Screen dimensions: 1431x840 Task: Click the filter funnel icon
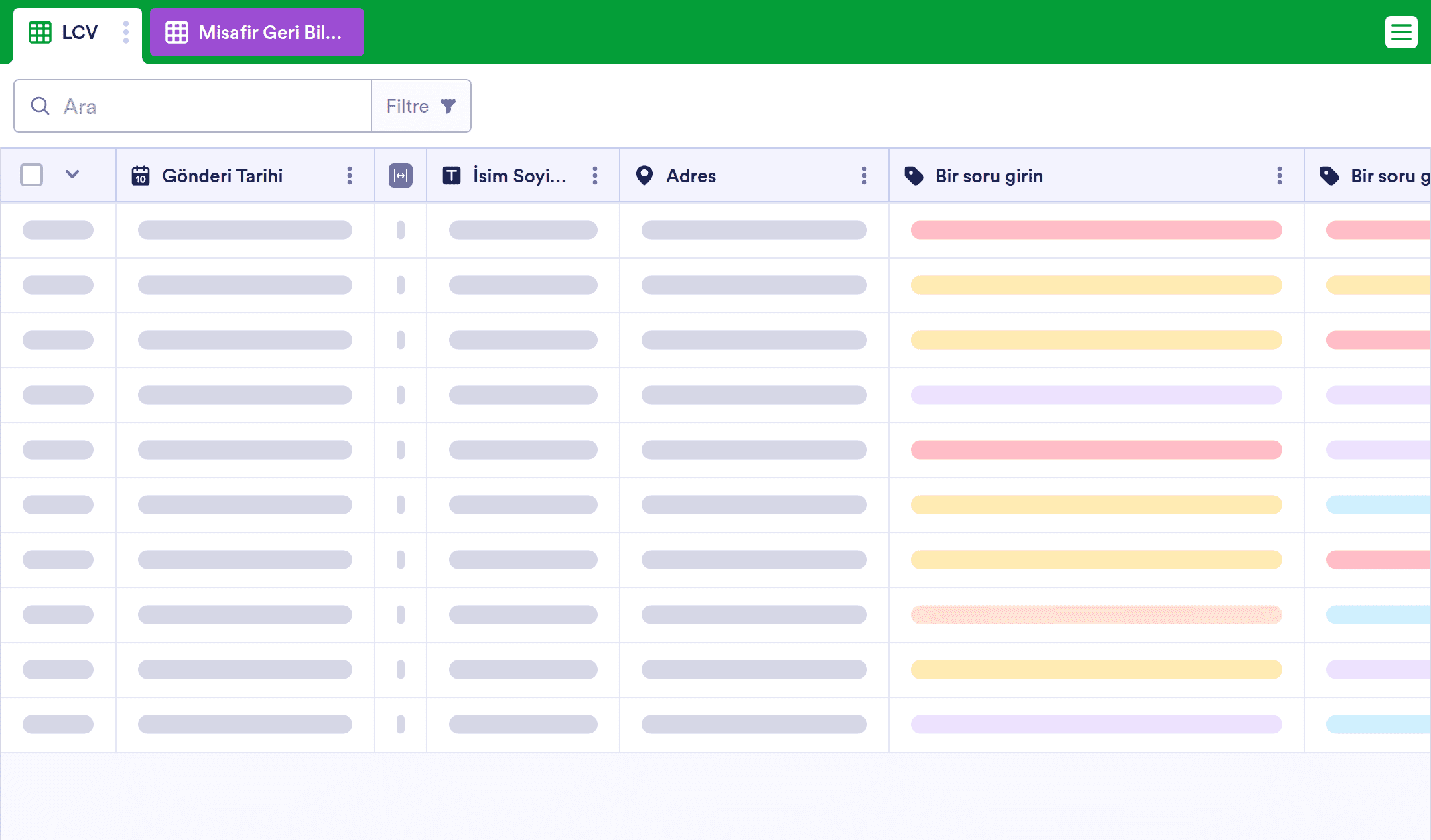pos(448,106)
